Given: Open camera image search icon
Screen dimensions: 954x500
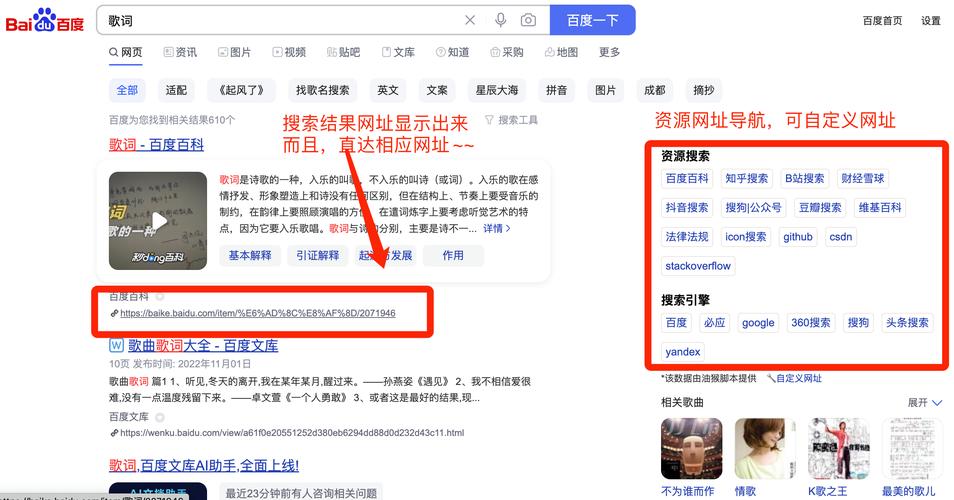Looking at the screenshot, I should pyautogui.click(x=528, y=20).
